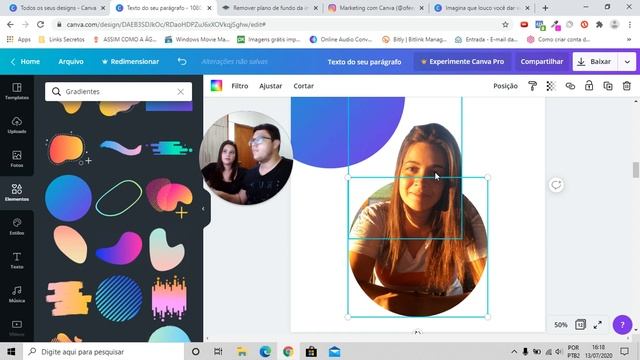Open the Música sidebar panel

tap(17, 294)
